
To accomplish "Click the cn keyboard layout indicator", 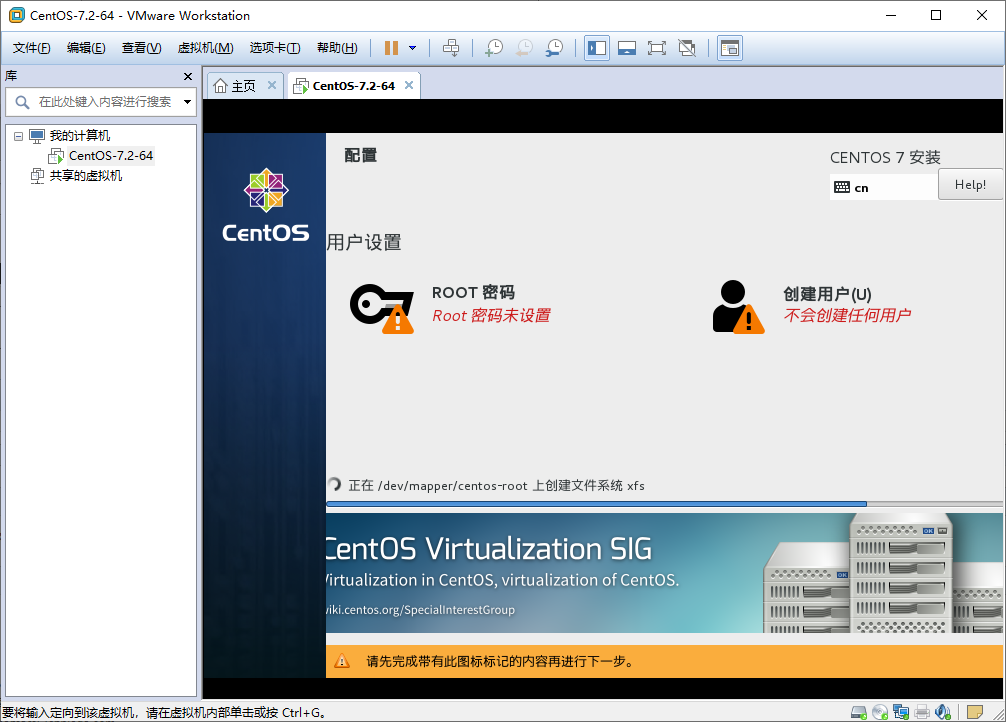I will pyautogui.click(x=883, y=187).
